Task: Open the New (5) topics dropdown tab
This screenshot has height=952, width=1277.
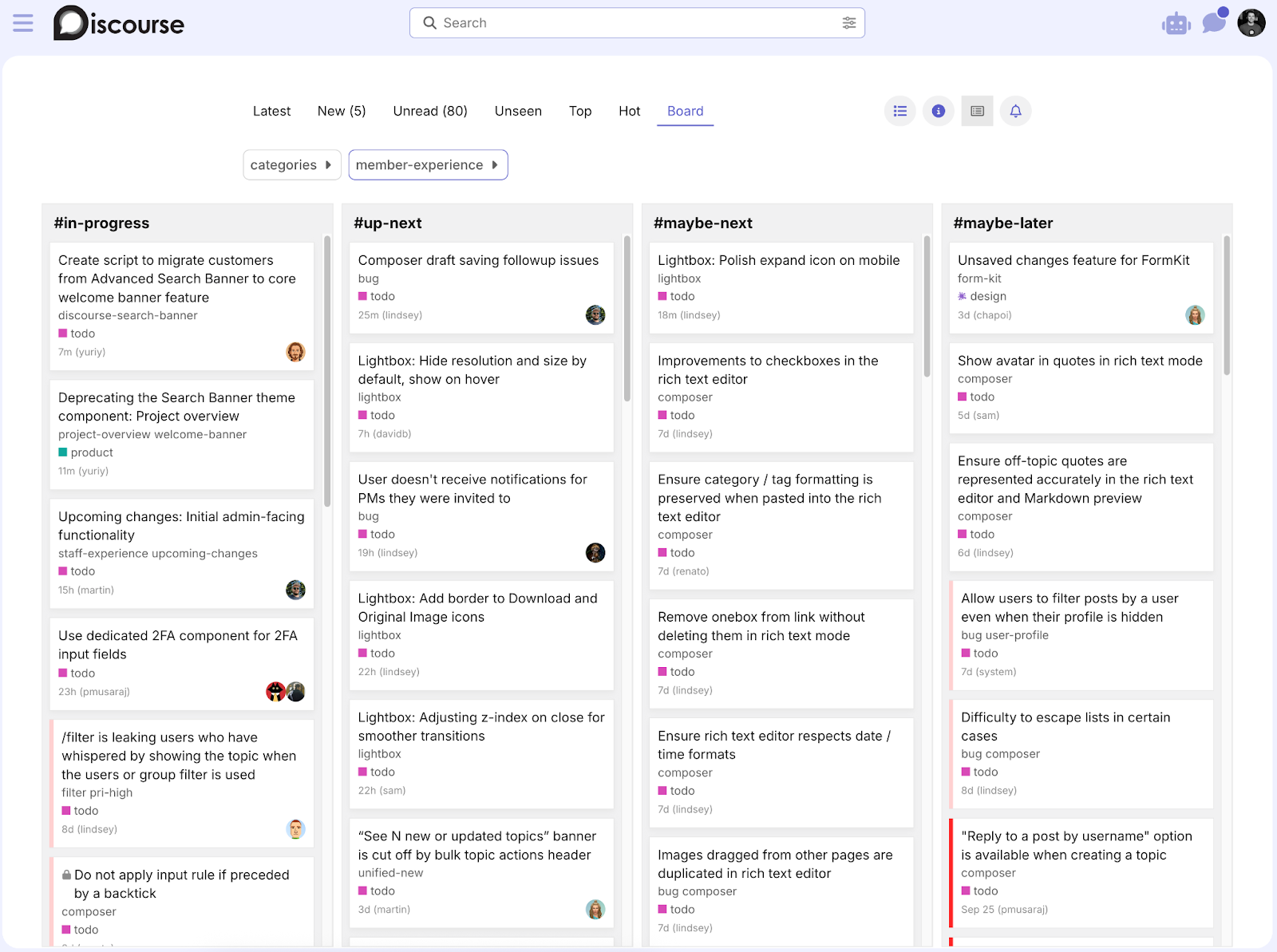Action: coord(341,111)
